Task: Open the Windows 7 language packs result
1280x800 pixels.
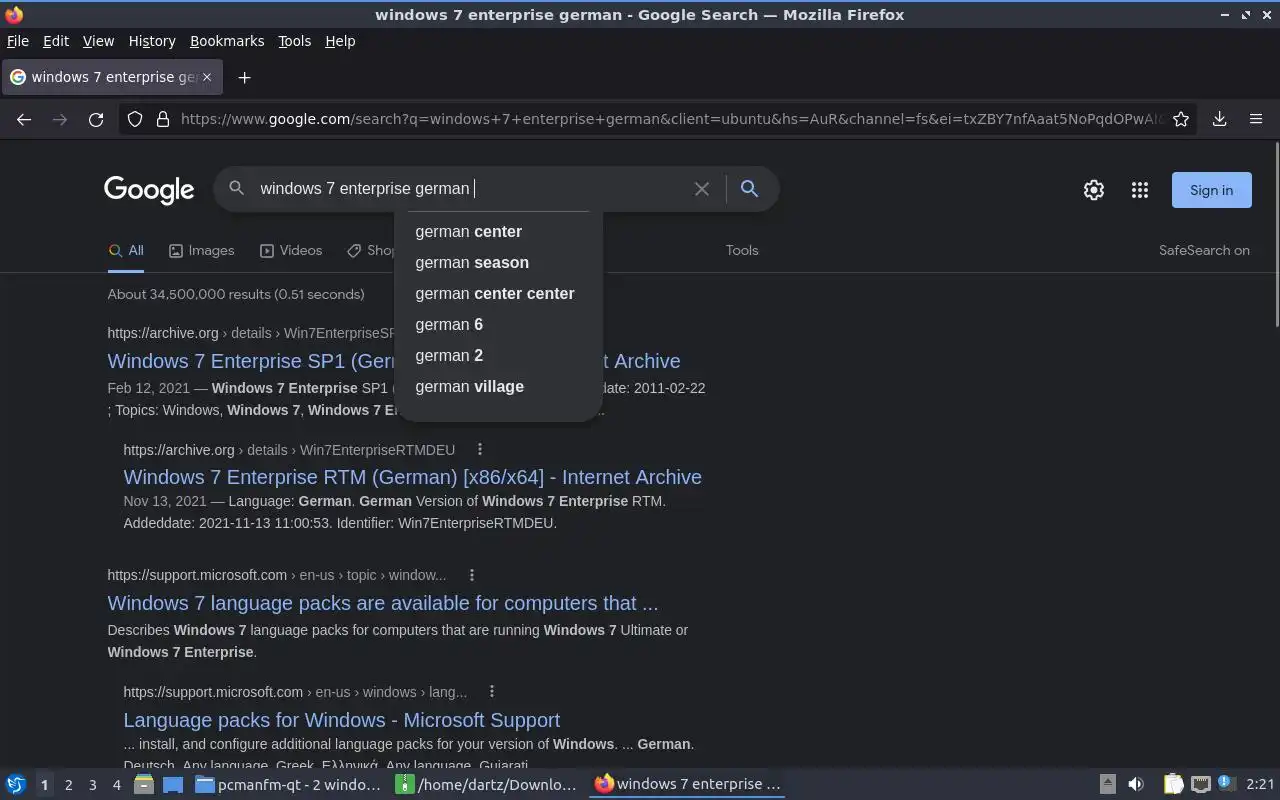Action: click(383, 603)
